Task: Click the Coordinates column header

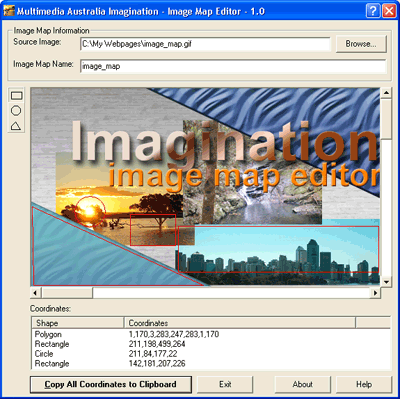Action: [240, 323]
